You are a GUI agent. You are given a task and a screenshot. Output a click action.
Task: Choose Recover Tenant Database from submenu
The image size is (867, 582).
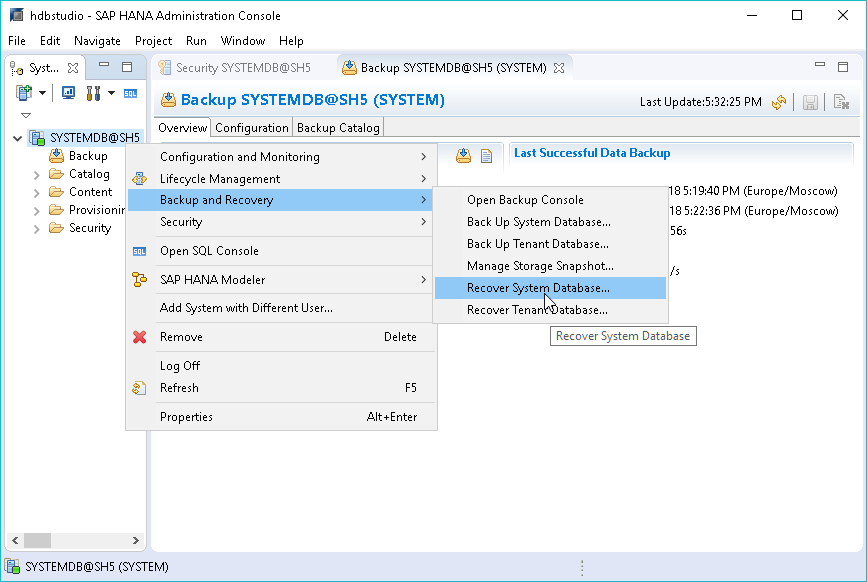click(537, 310)
